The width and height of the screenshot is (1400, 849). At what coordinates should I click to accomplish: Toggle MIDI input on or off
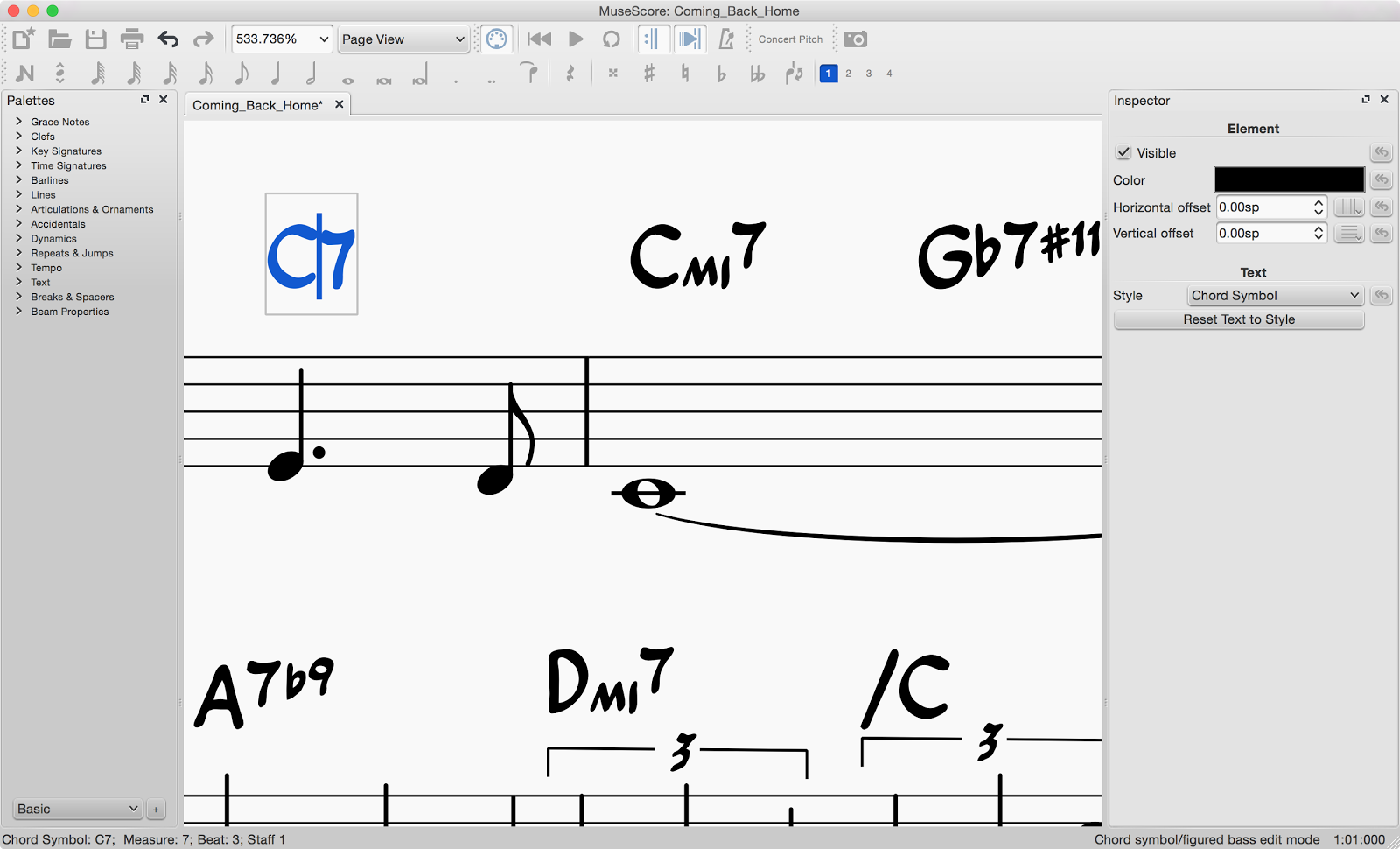(x=496, y=39)
